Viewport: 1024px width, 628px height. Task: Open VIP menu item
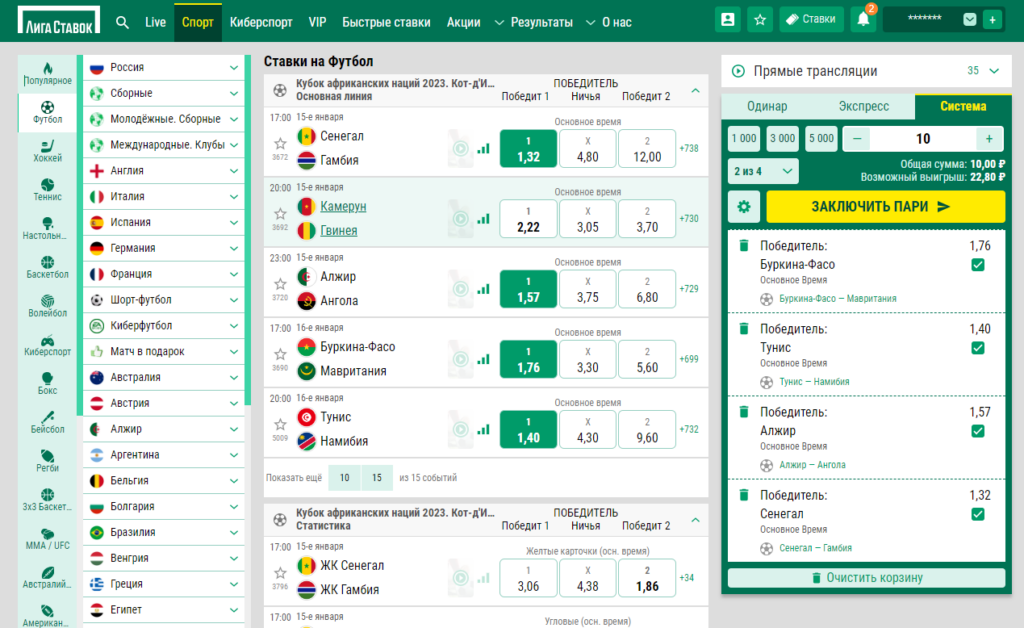tap(317, 22)
